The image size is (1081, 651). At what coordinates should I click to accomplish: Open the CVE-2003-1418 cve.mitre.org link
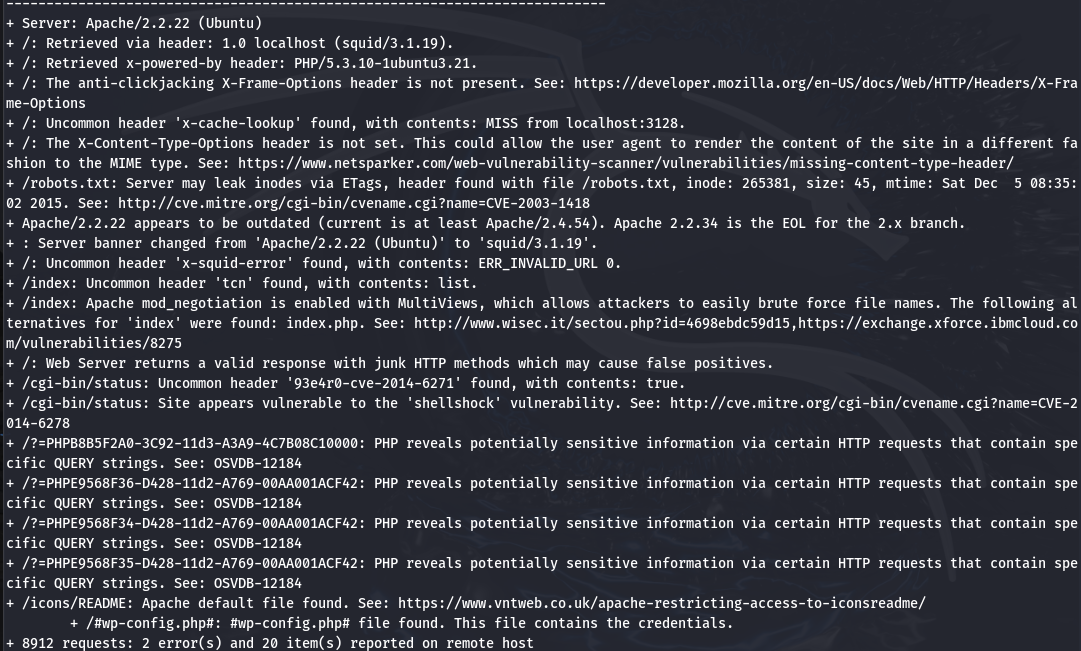coord(354,203)
